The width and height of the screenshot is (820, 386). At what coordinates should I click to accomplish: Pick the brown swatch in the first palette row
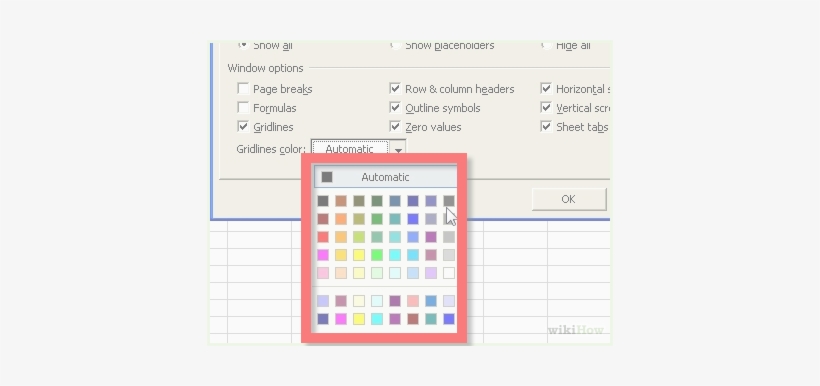tap(341, 201)
